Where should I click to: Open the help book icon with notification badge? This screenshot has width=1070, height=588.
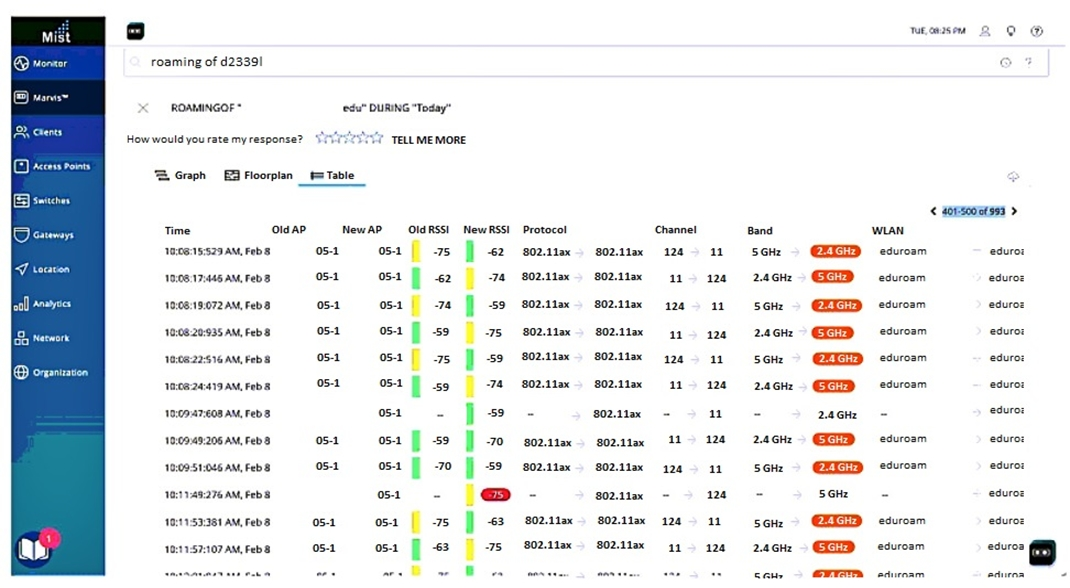click(33, 549)
